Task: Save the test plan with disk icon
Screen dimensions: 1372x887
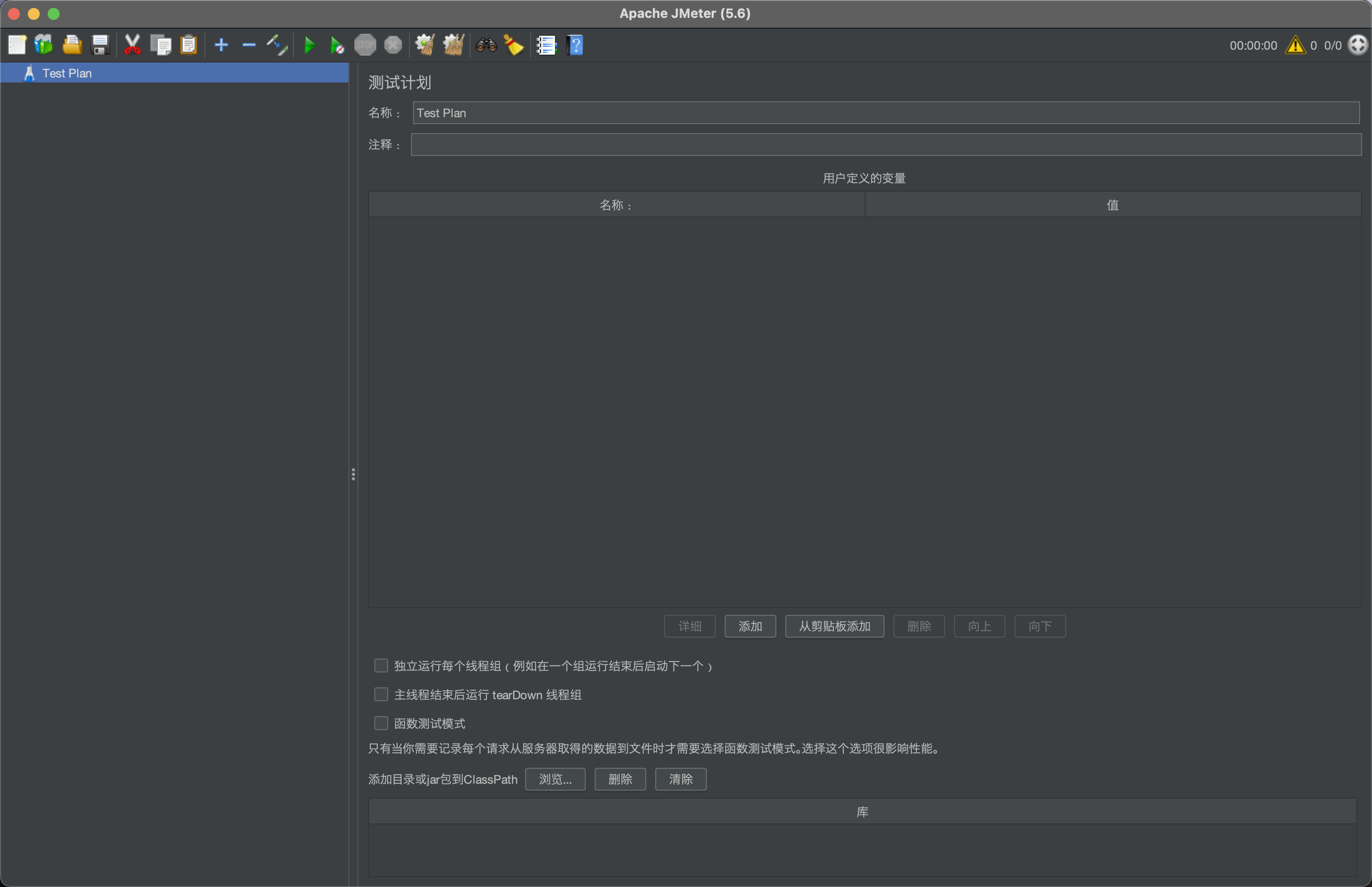Action: 100,45
